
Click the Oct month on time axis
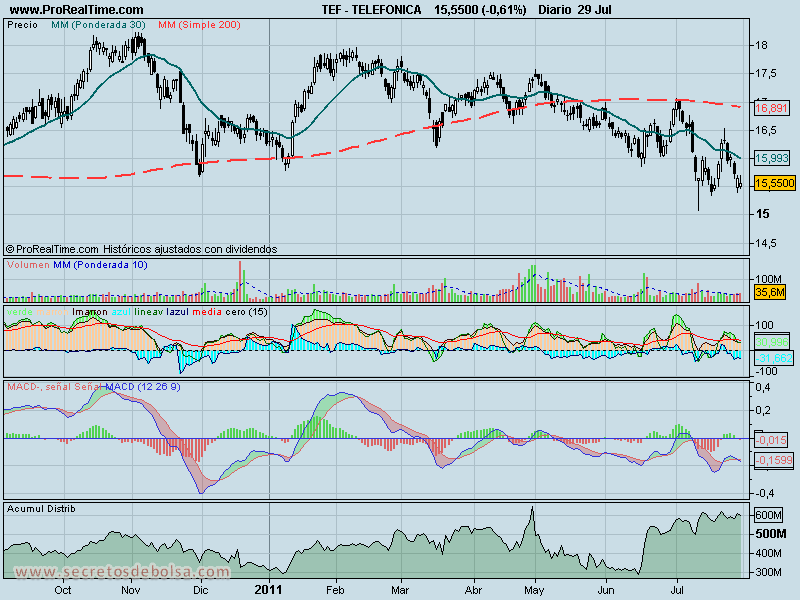click(x=63, y=590)
